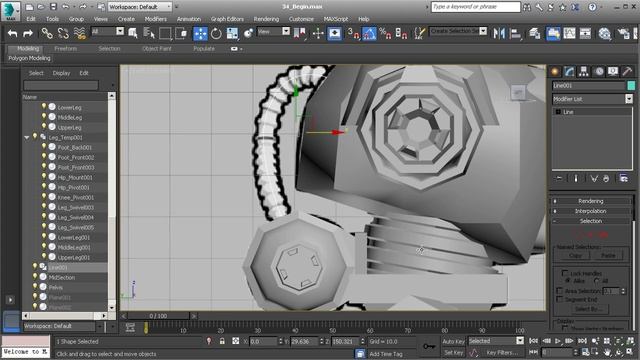This screenshot has width=640, height=360.
Task: Open the Material Editor icon
Action: coord(604,33)
